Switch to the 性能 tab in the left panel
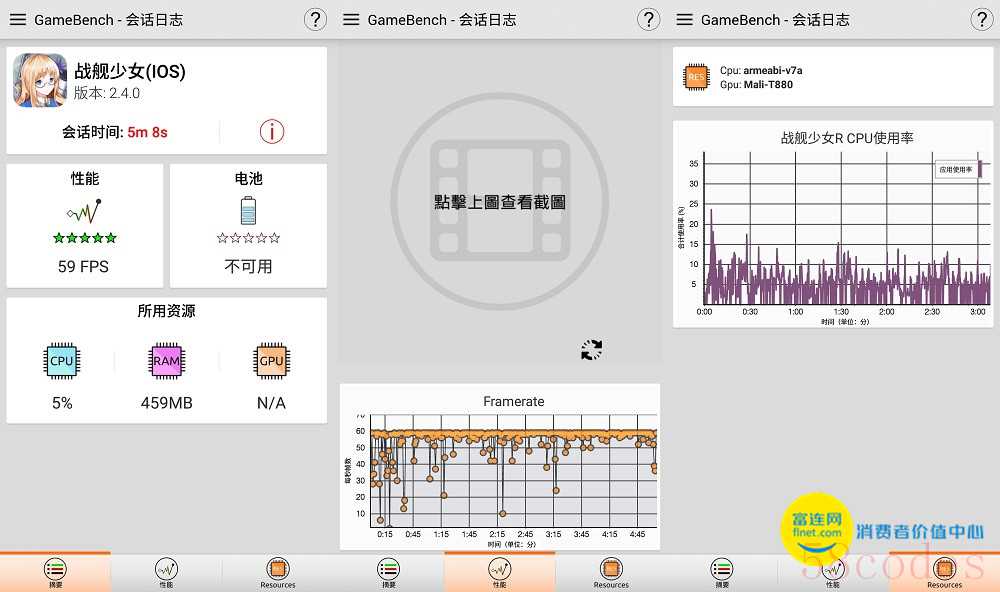Image resolution: width=1000 pixels, height=592 pixels. pos(166,572)
